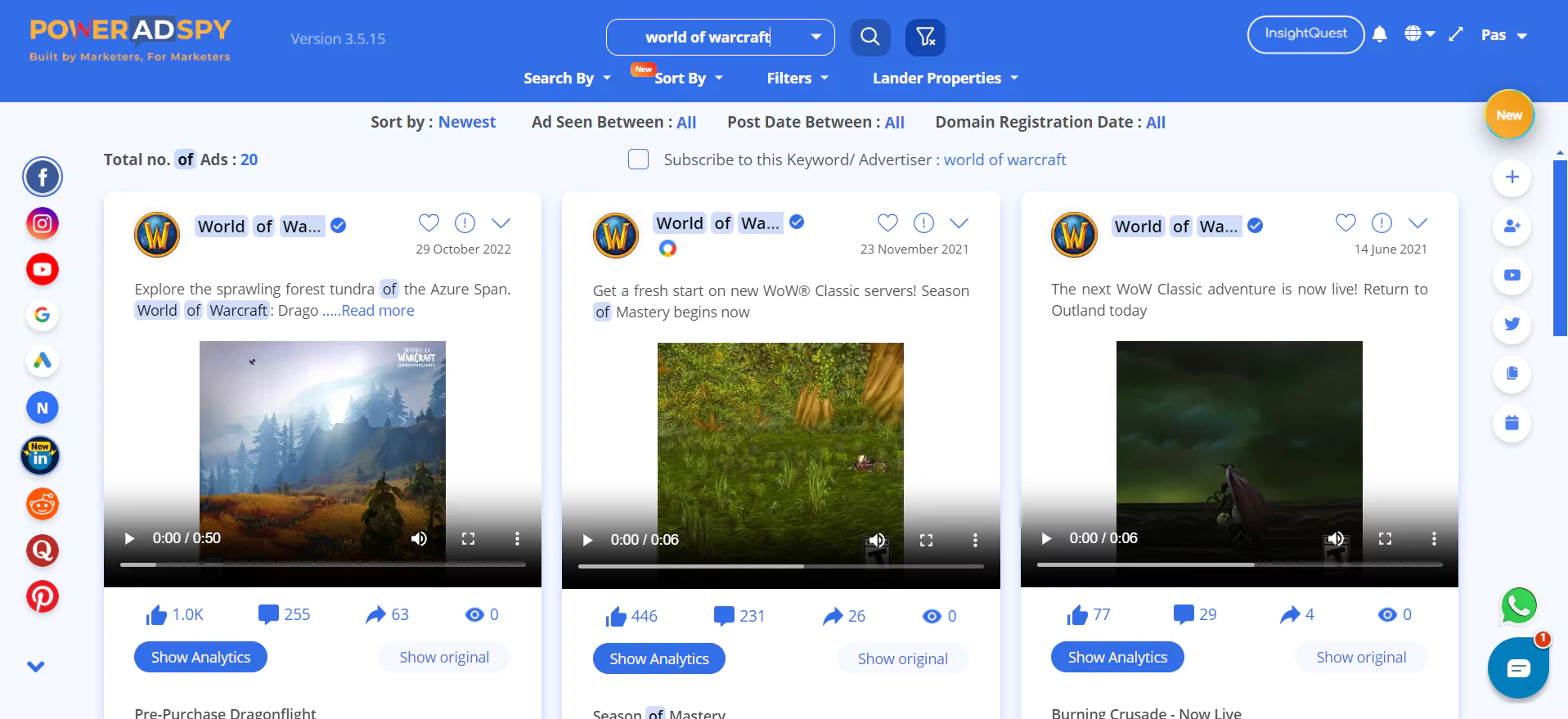The width and height of the screenshot is (1568, 719).
Task: Select the Quora platform icon in sidebar
Action: click(43, 550)
